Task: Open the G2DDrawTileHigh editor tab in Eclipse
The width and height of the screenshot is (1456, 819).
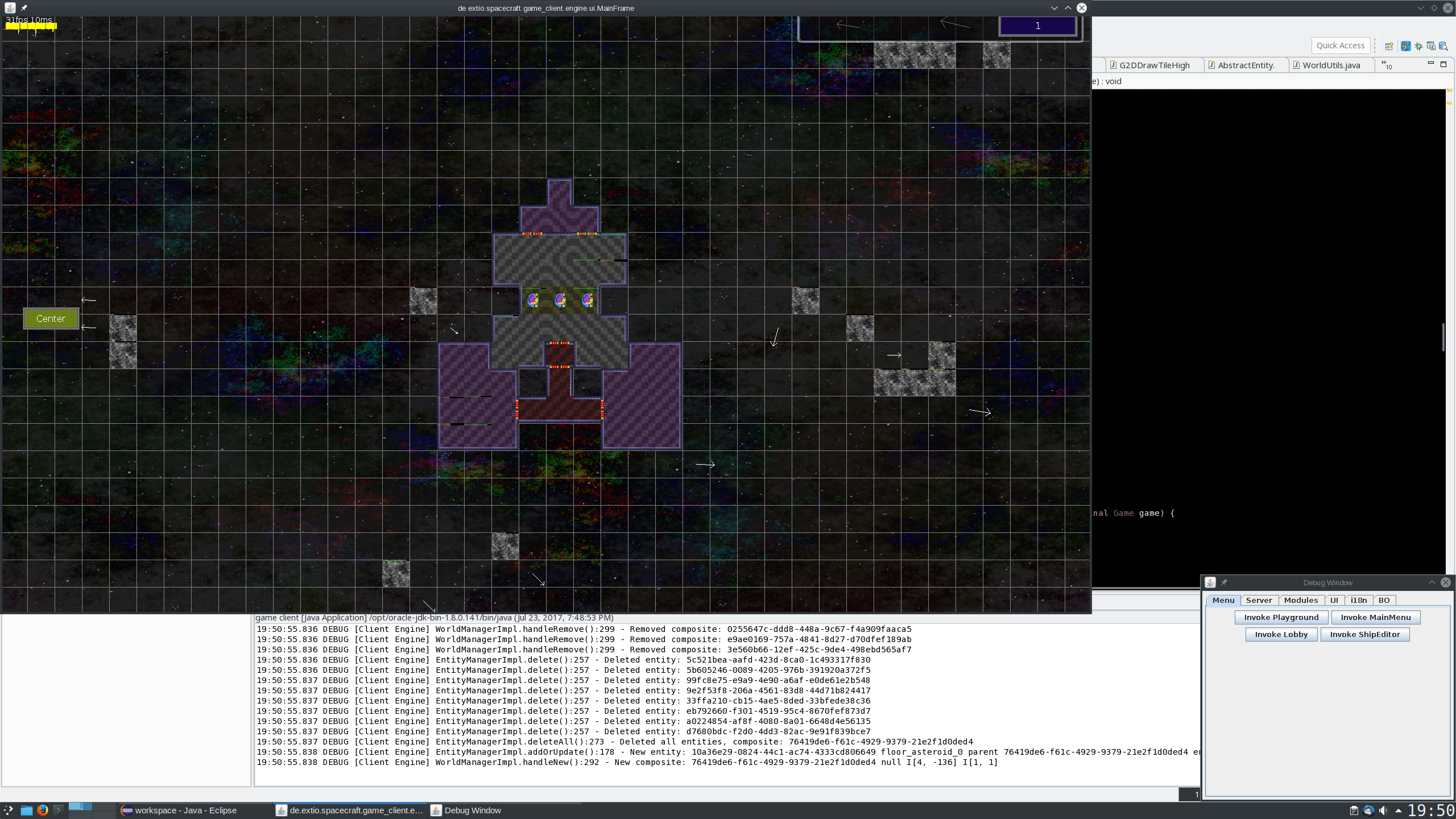Action: (x=1154, y=65)
